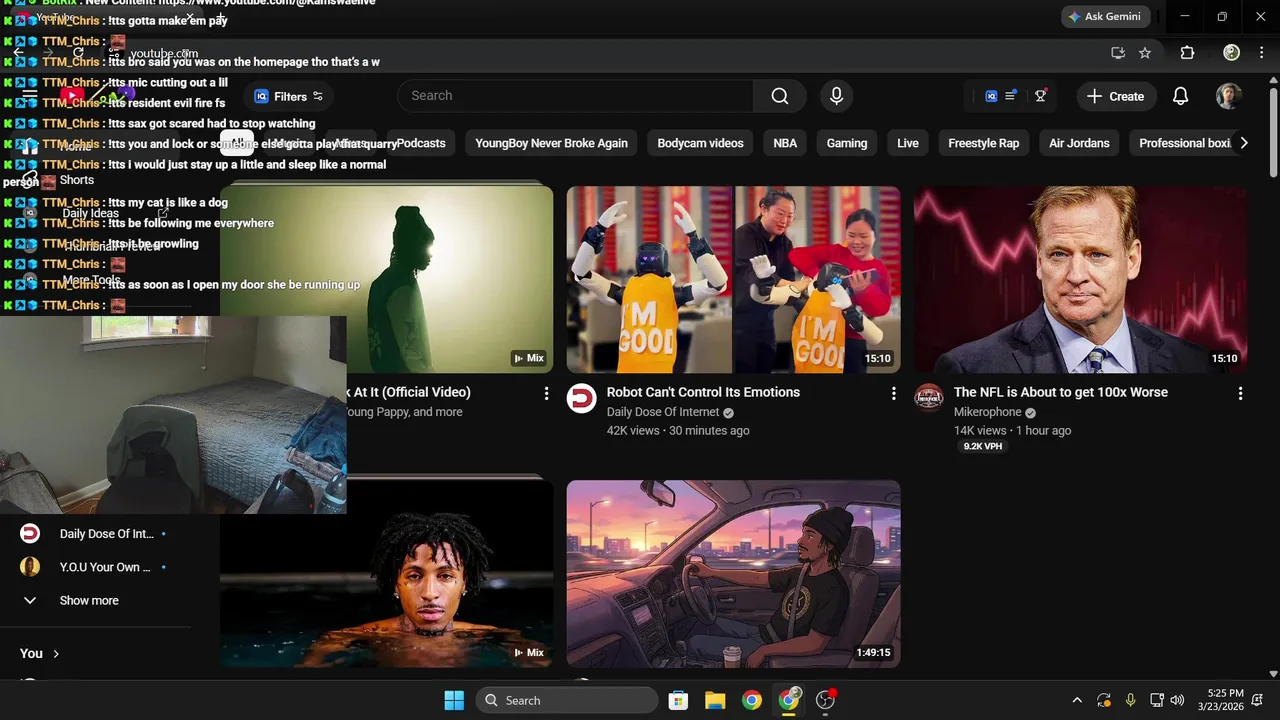The image size is (1280, 720).
Task: Click the Windows taskbar Search box
Action: click(x=567, y=700)
